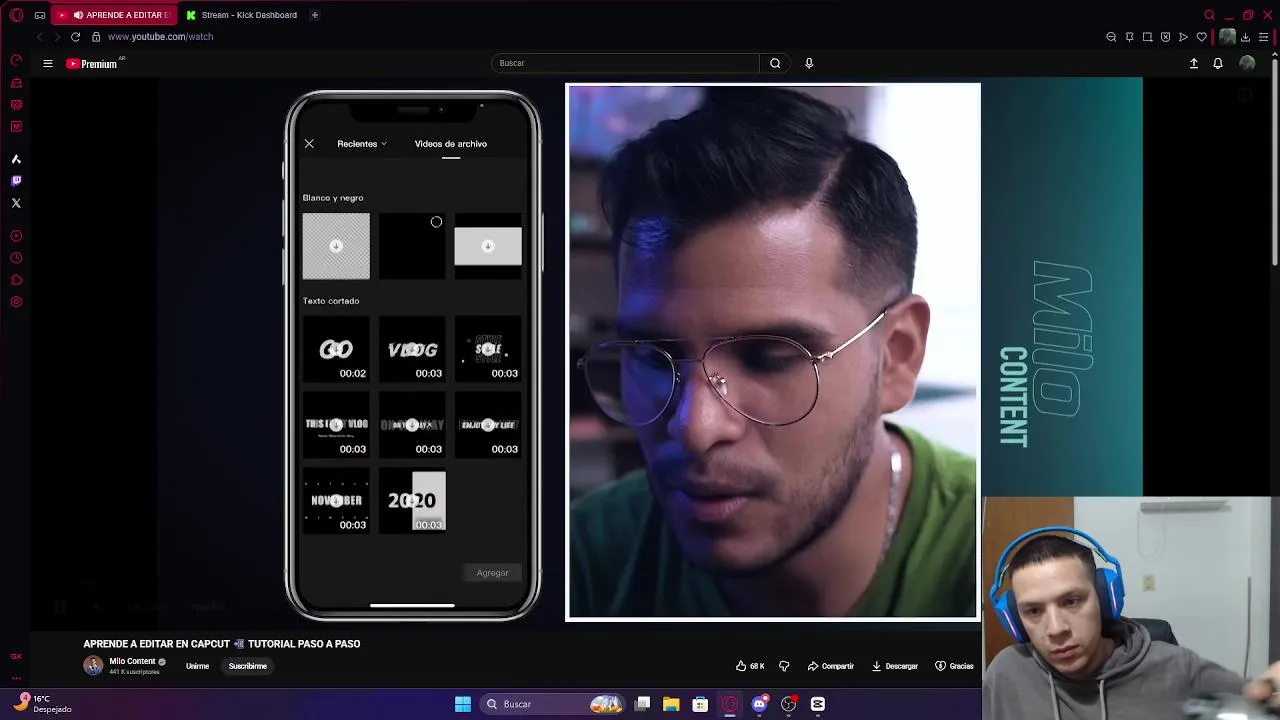
Task: Choose the 2020 cut-text clip
Action: tap(412, 501)
